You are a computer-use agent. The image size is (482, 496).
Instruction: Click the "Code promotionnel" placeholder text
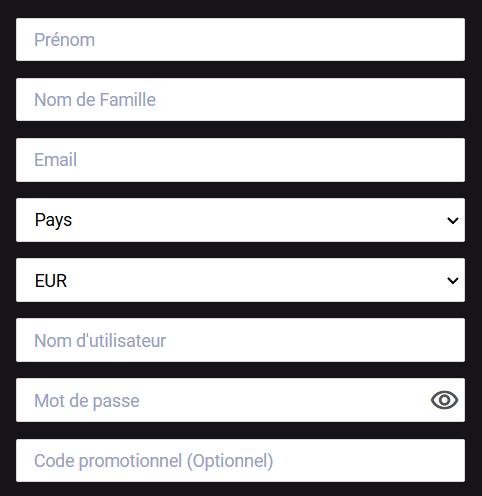tap(108, 461)
